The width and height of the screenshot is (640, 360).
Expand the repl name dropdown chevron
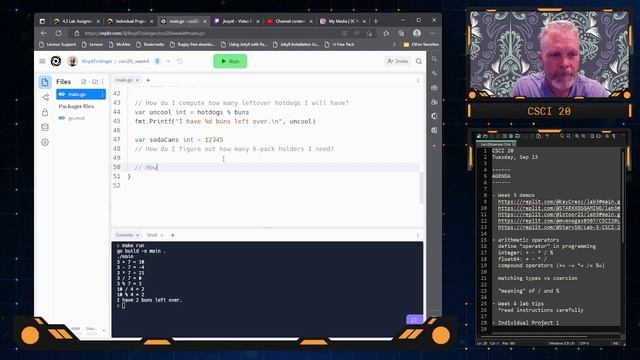coord(168,61)
